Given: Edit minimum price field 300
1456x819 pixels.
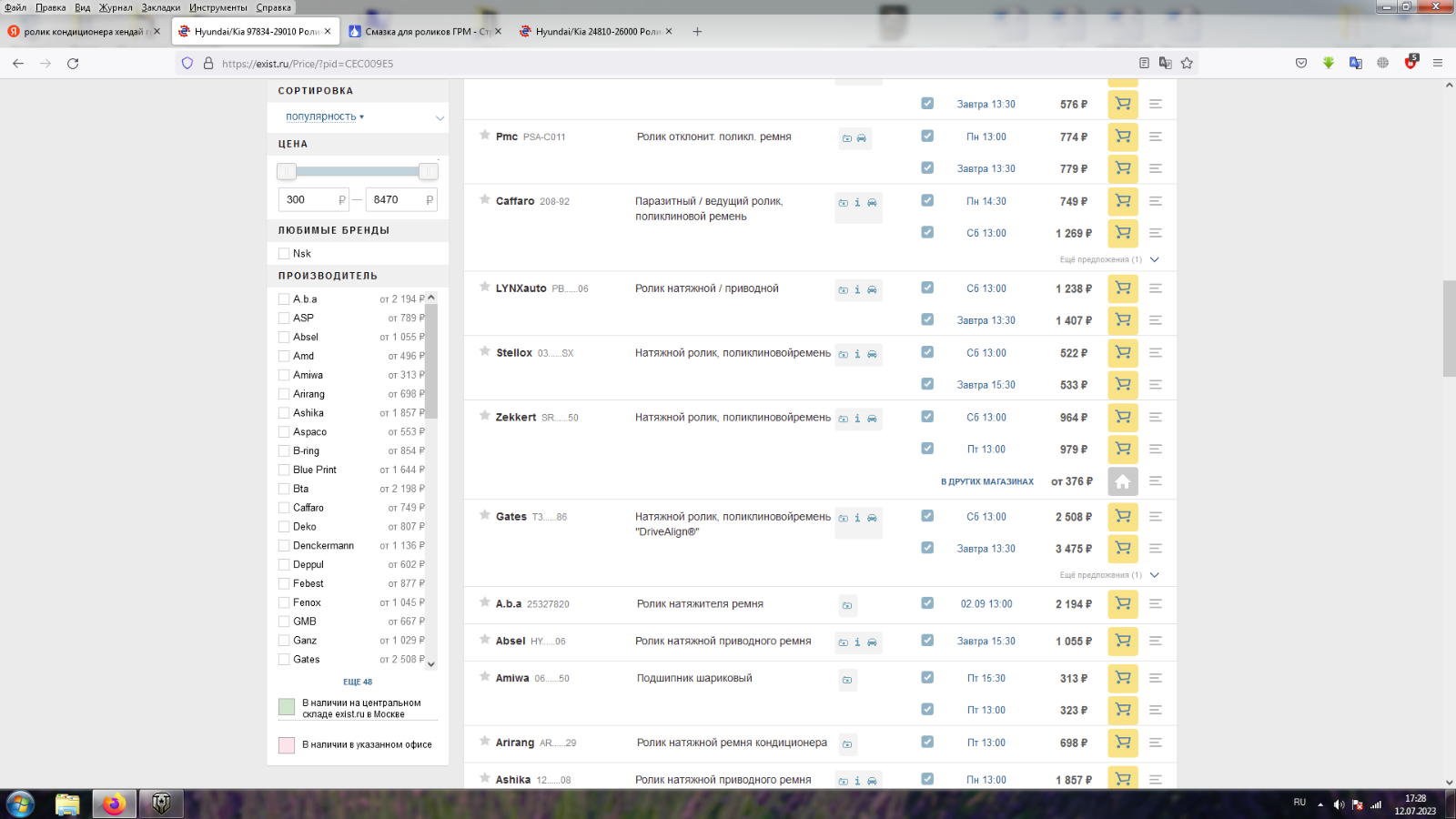Looking at the screenshot, I should (312, 200).
